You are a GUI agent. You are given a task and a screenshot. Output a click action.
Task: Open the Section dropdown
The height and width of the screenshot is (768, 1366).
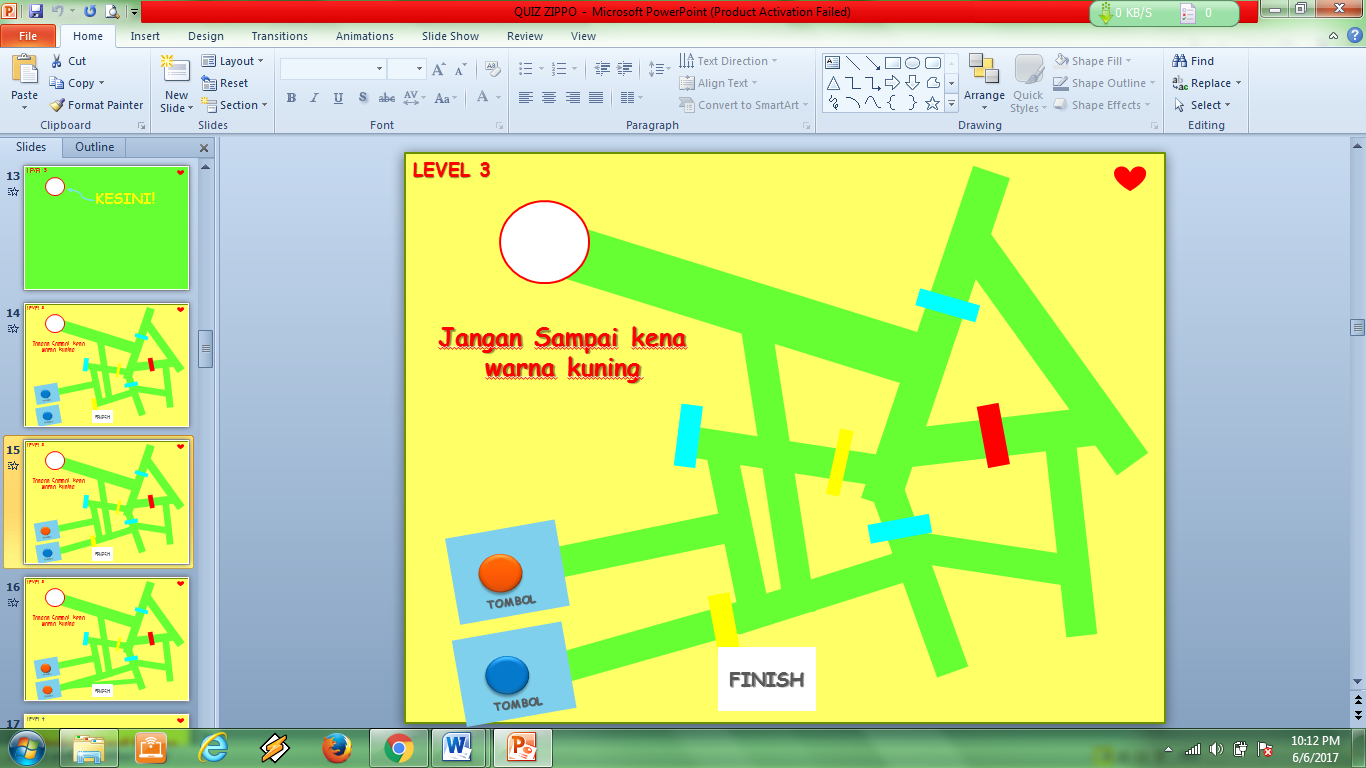(x=235, y=105)
